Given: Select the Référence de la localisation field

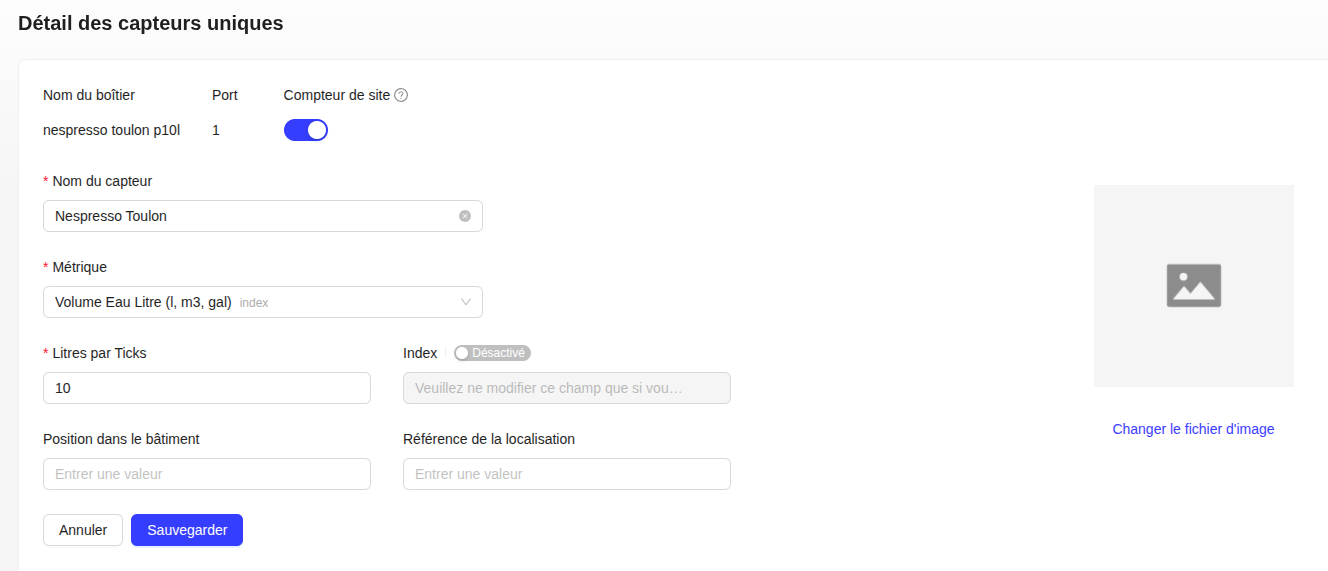Looking at the screenshot, I should coord(566,474).
